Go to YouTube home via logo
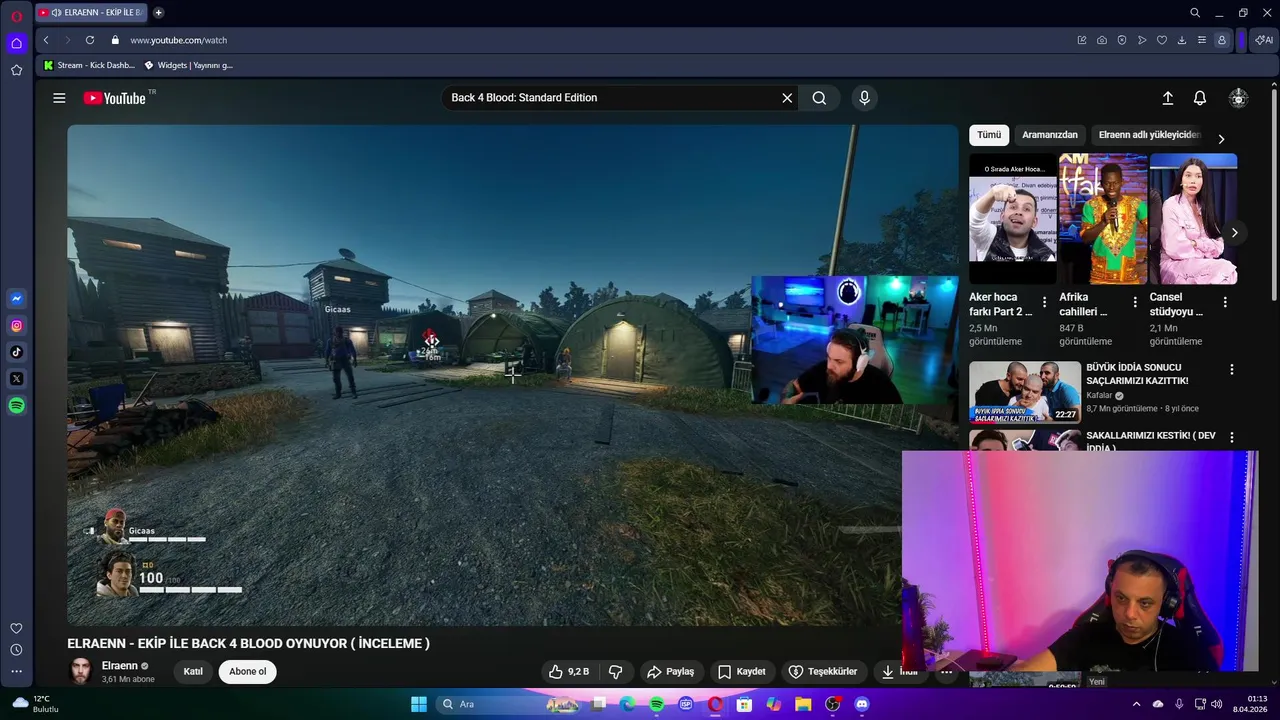The width and height of the screenshot is (1280, 720). [116, 98]
